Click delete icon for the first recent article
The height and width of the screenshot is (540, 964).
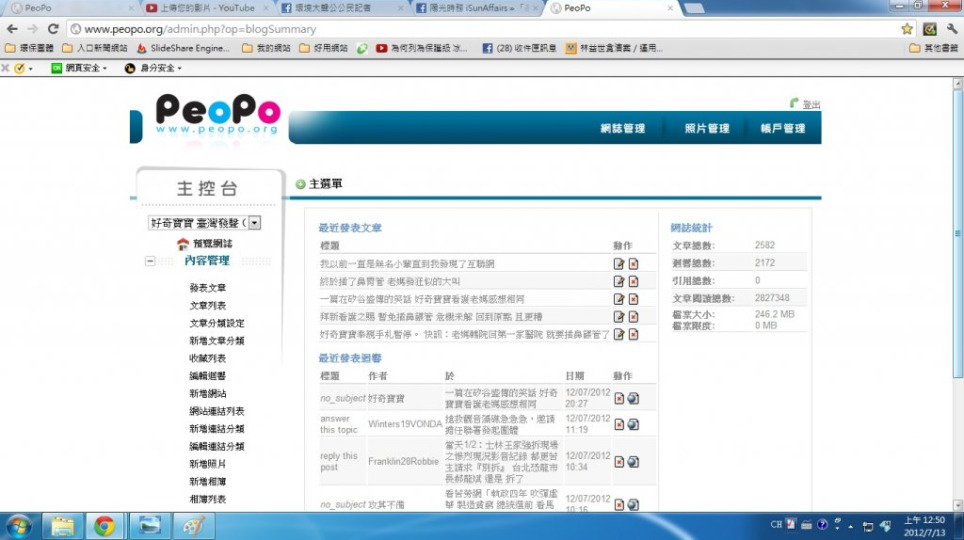633,264
